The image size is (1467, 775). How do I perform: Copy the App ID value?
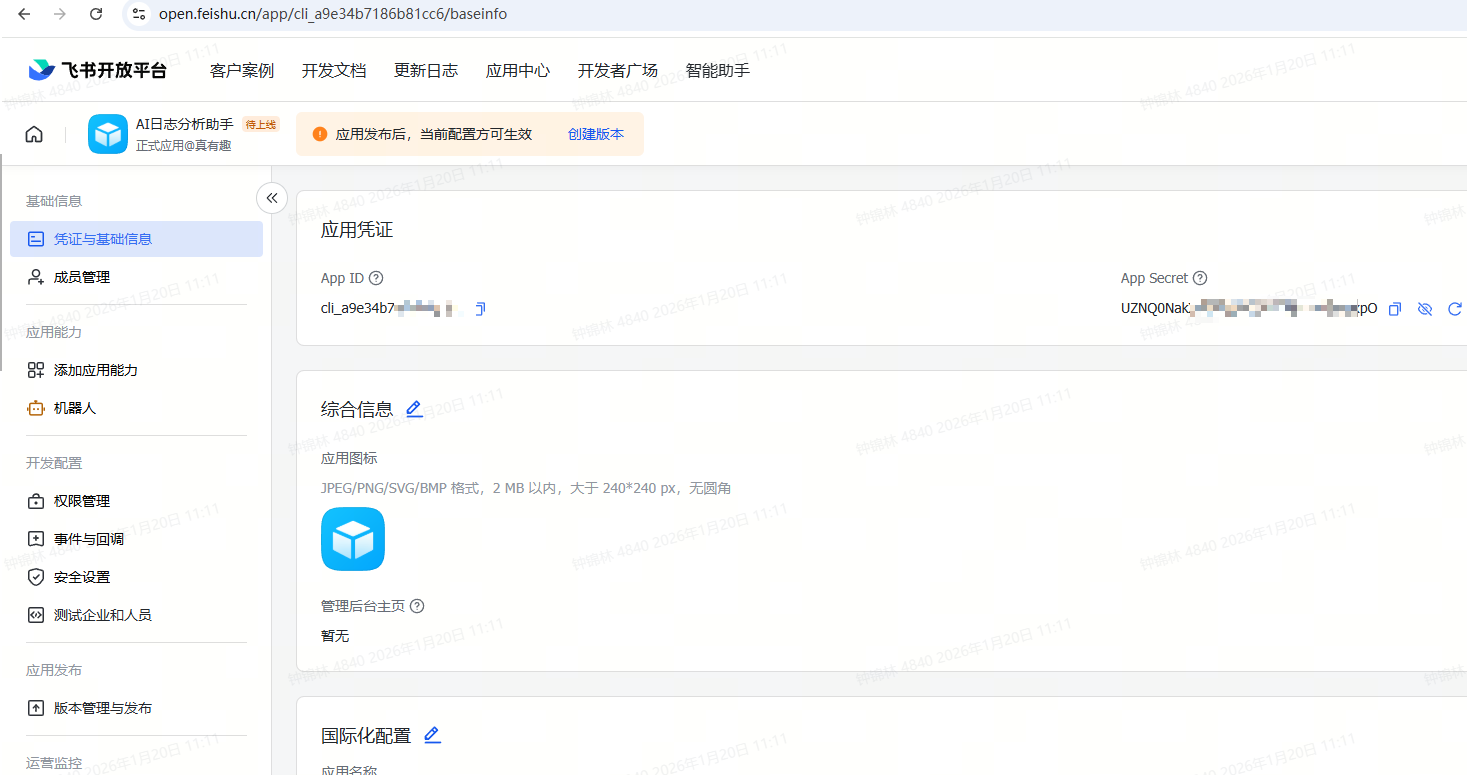[480, 309]
